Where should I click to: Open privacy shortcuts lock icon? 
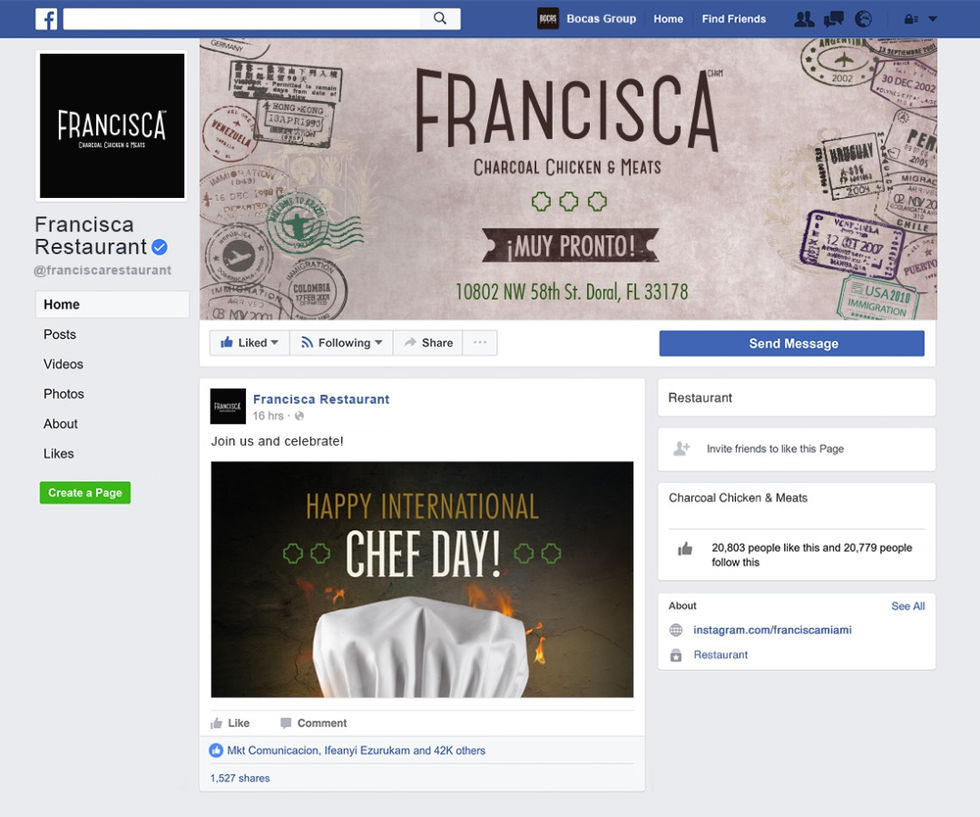point(911,19)
